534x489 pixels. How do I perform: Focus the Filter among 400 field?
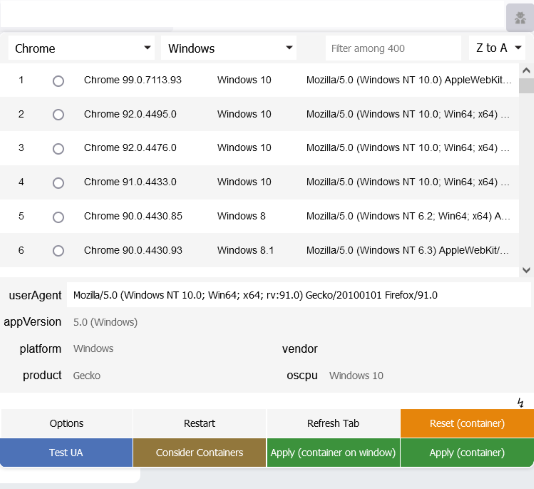pos(393,48)
